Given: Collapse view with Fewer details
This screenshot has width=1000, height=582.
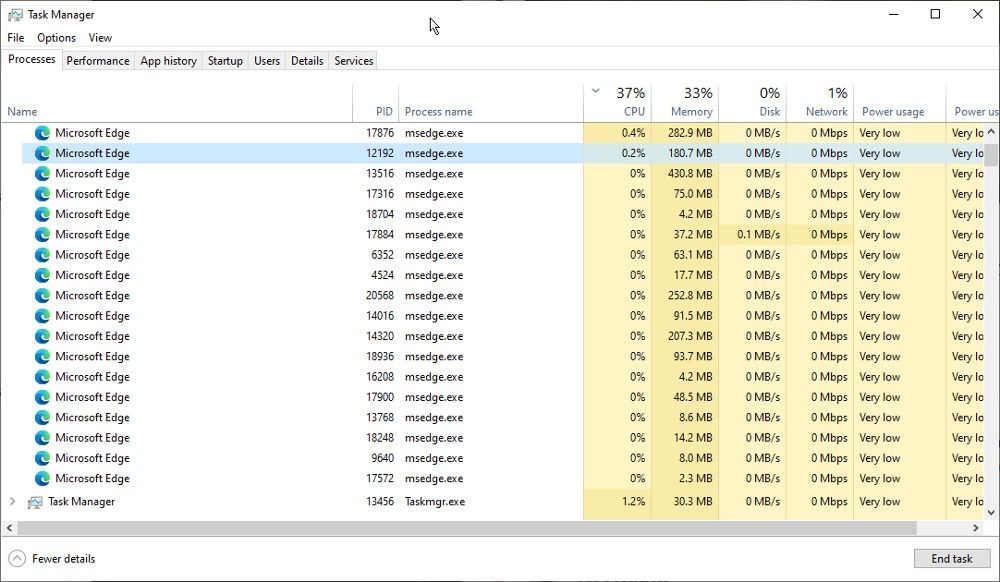Looking at the screenshot, I should coord(52,559).
